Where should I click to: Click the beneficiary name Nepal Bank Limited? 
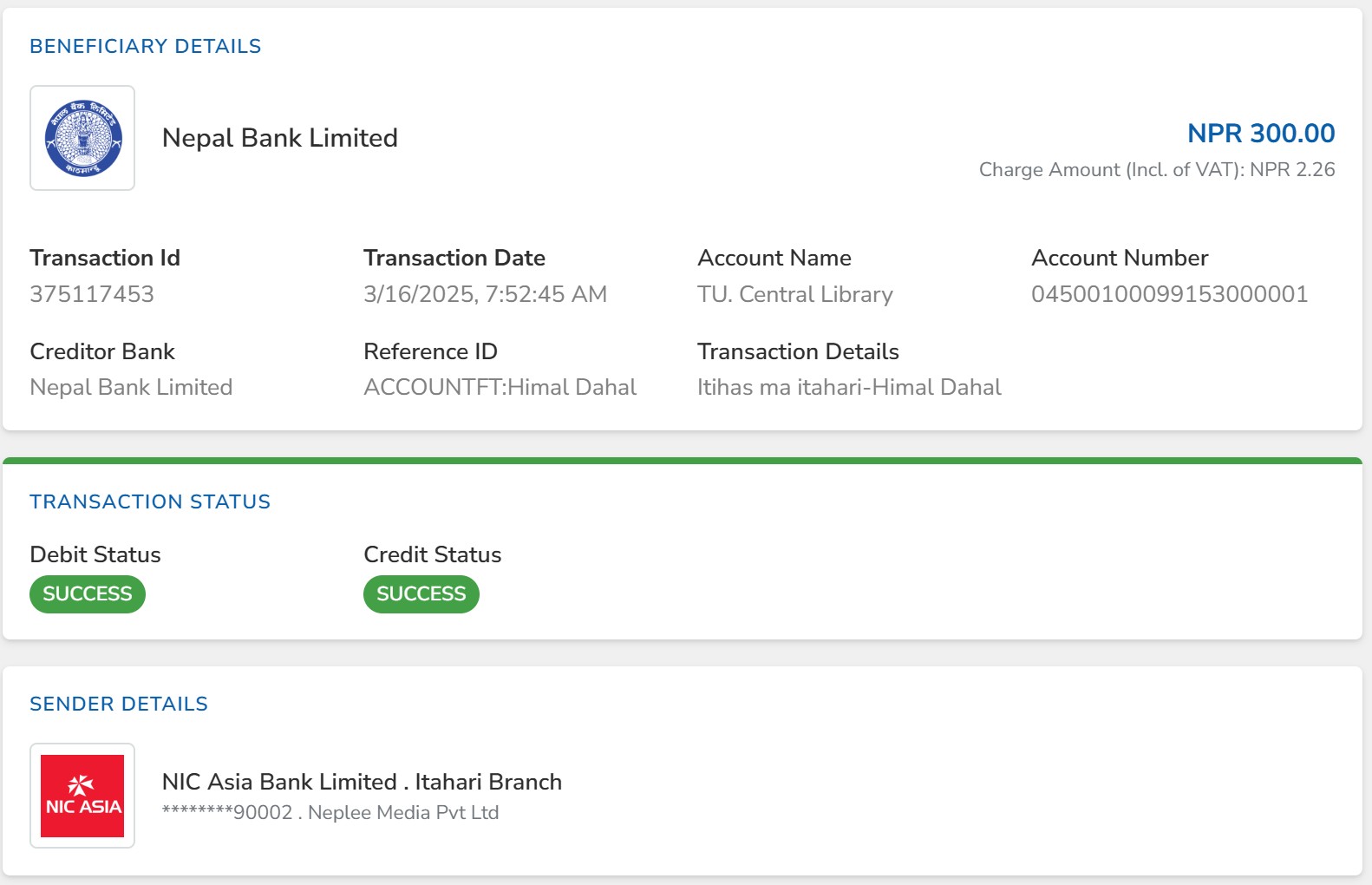[280, 138]
